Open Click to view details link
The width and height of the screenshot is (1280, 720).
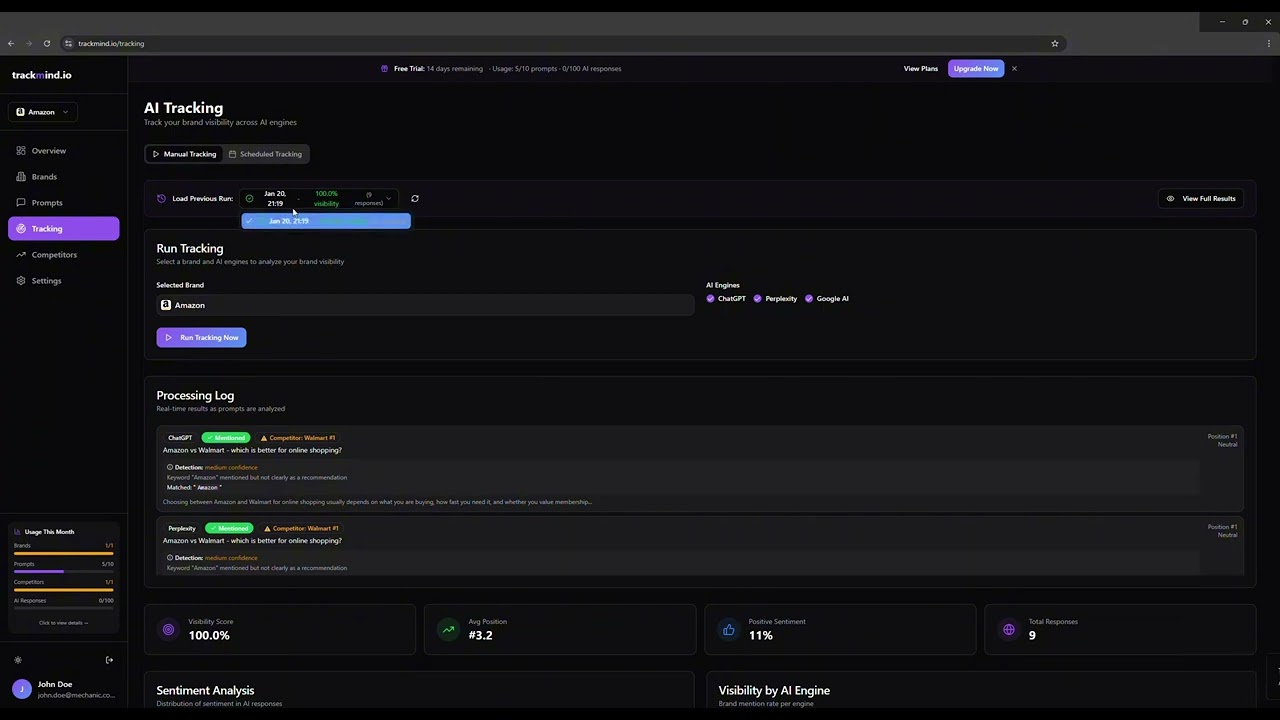(63, 623)
